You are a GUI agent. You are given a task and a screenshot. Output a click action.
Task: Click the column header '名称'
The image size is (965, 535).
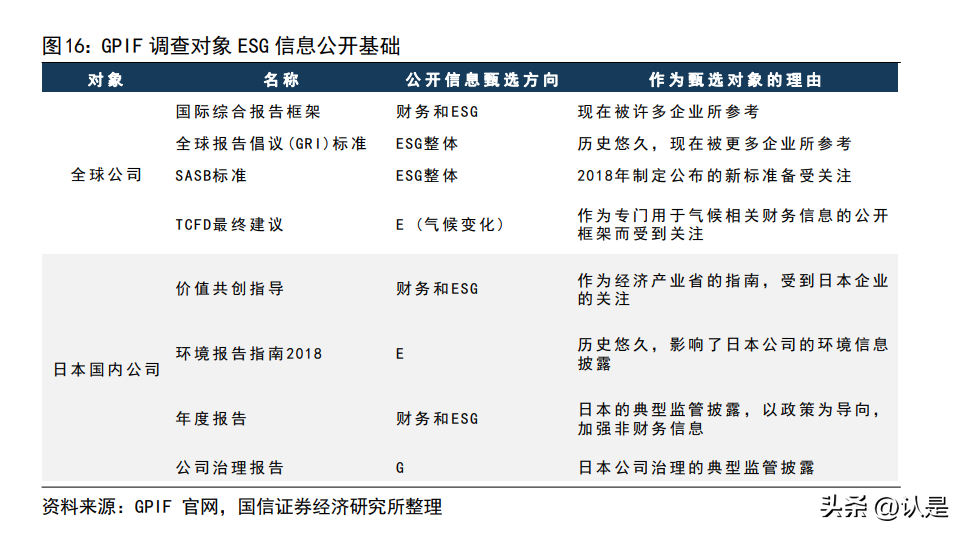(x=281, y=79)
